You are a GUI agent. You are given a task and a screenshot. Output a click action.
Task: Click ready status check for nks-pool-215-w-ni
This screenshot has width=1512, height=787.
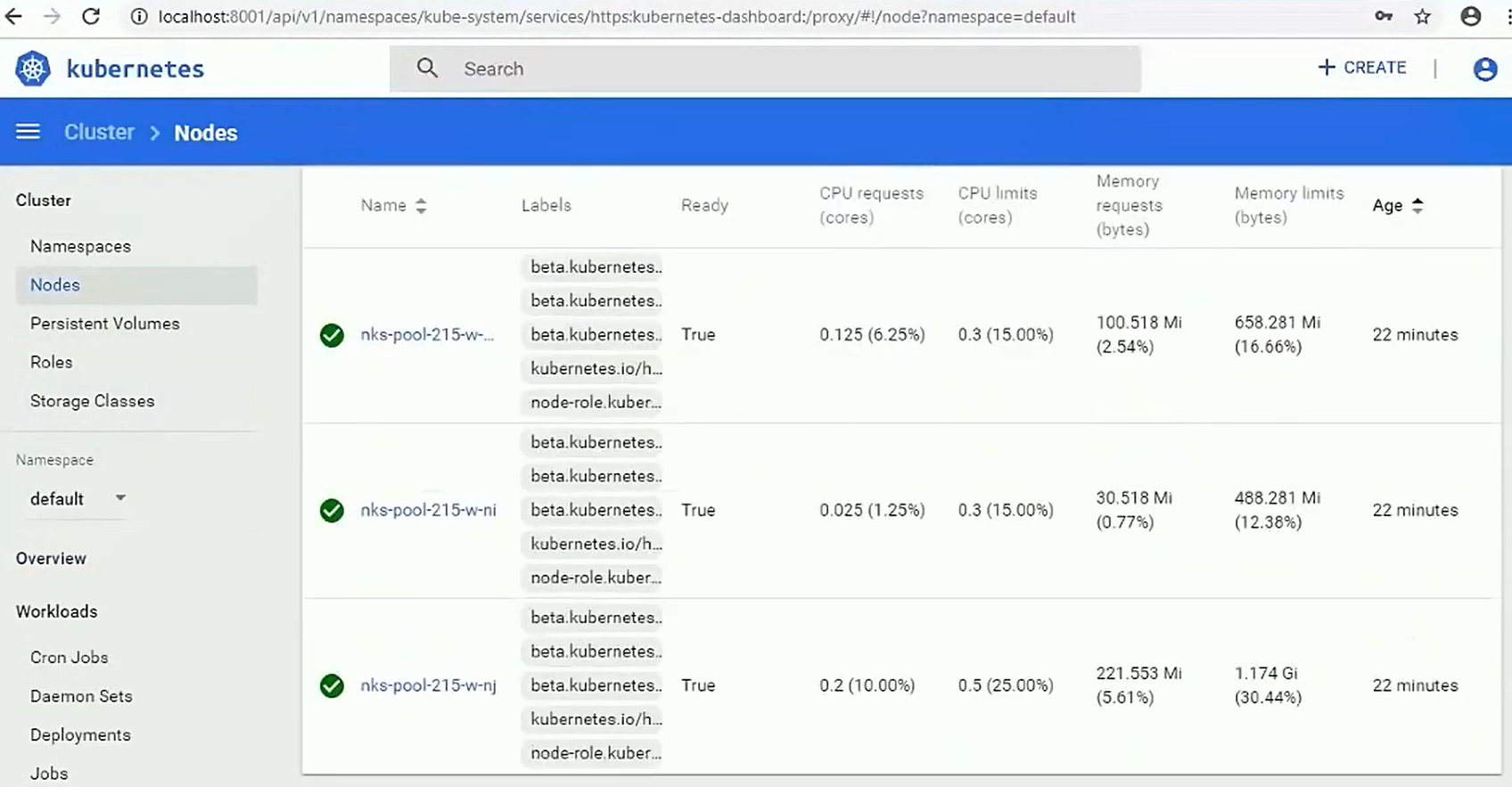click(x=332, y=510)
